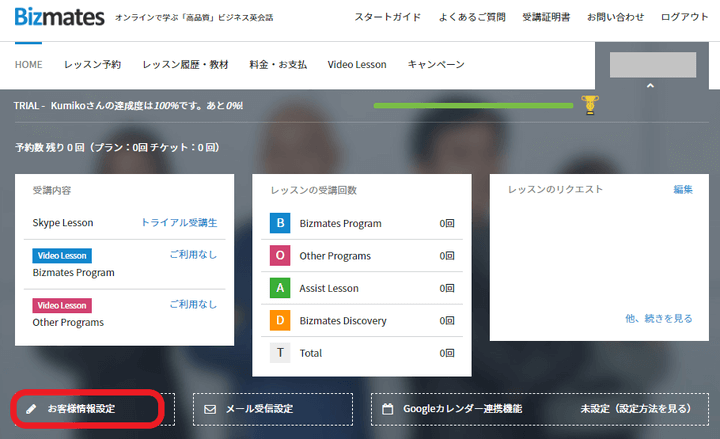Viewport: 720px width, 439px height.
Task: Click the 受講内容 heading
Action: (52, 191)
